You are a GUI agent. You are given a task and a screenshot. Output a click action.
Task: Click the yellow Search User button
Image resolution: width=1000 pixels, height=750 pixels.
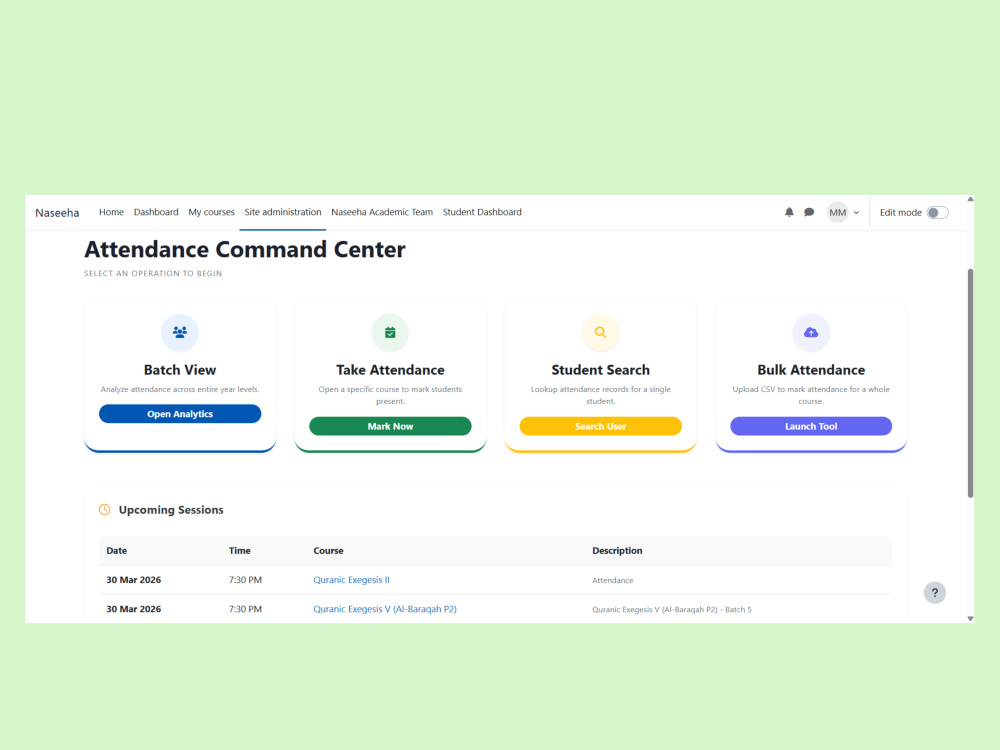601,426
